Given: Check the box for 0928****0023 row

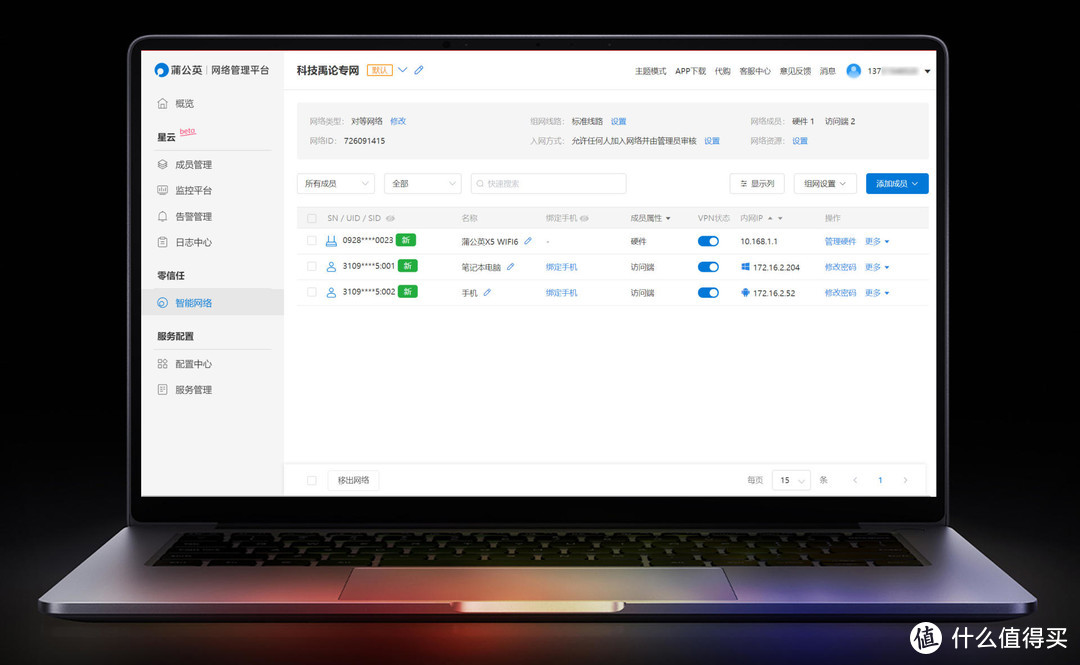Looking at the screenshot, I should click(311, 241).
